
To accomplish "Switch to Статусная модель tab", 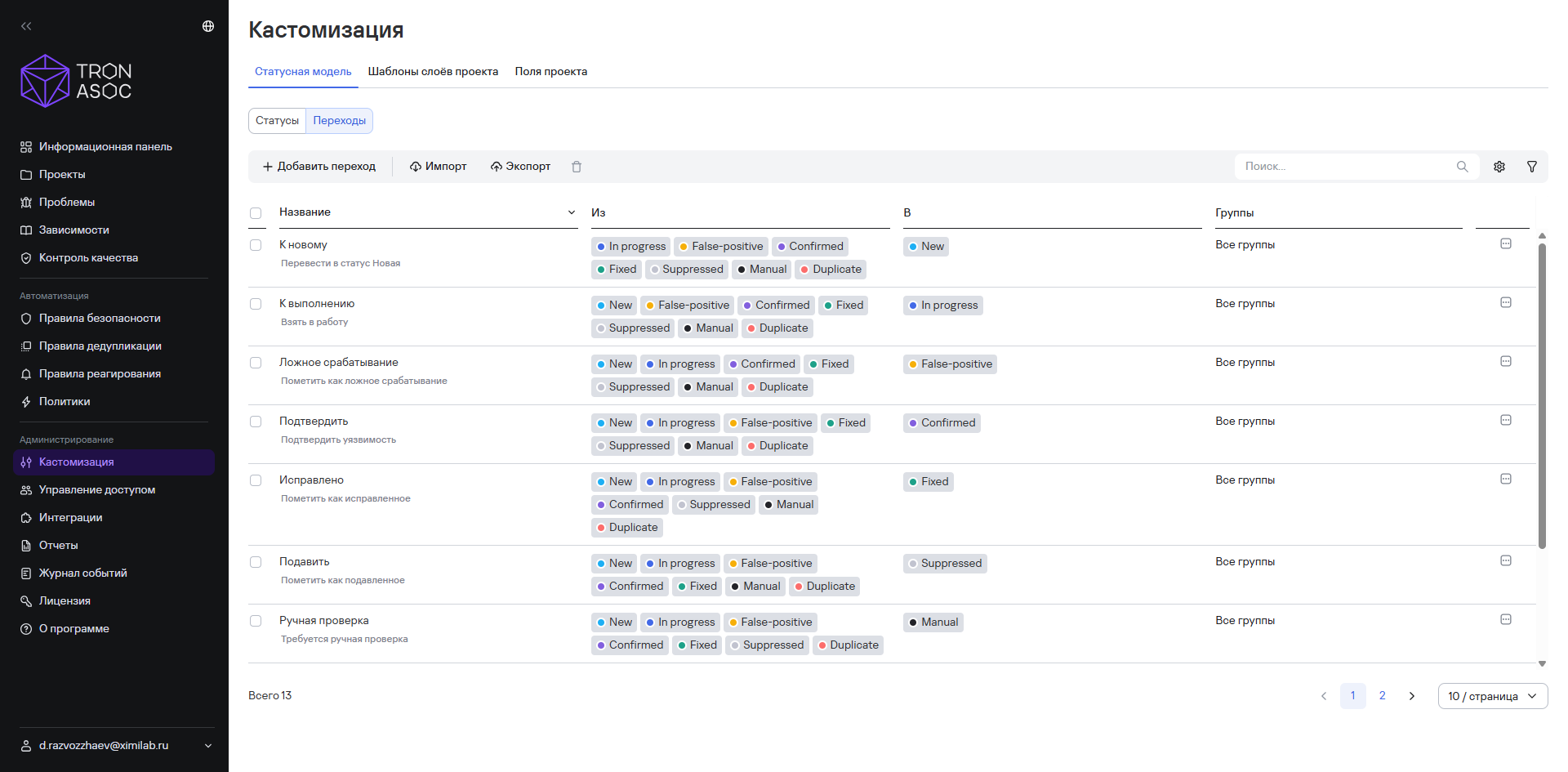I will pyautogui.click(x=303, y=72).
